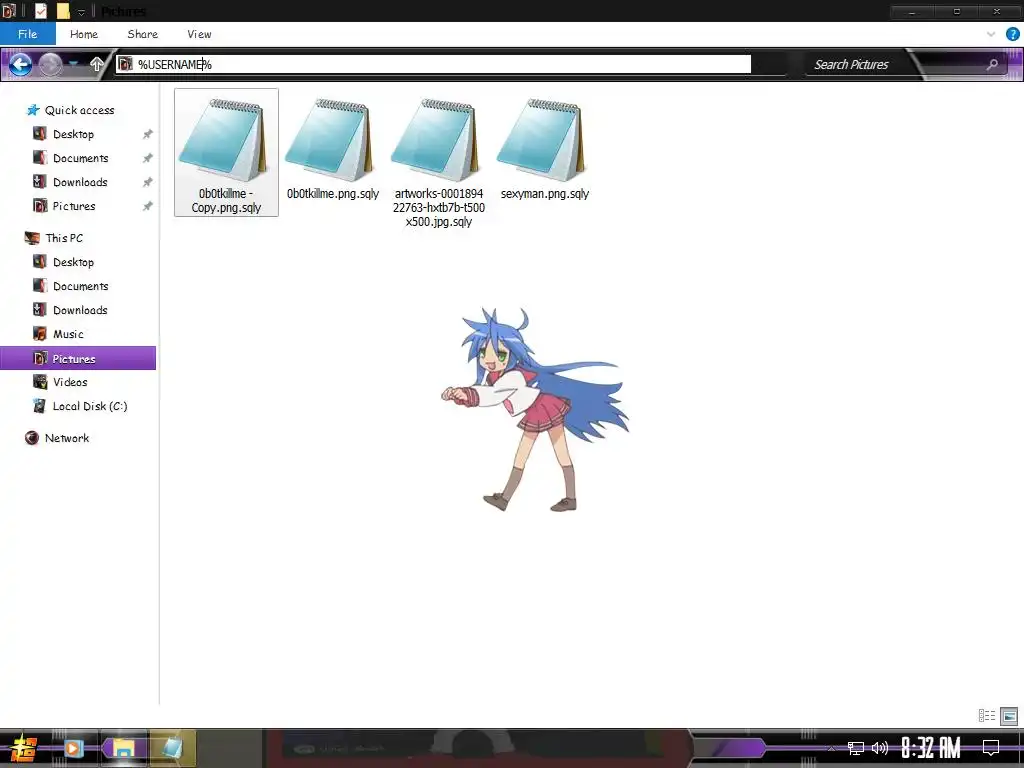Click into the %USERNAME% address field

point(434,64)
